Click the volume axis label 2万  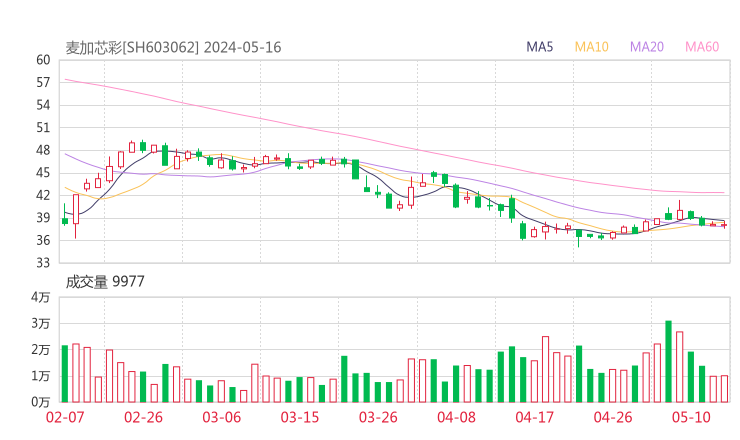[41, 350]
